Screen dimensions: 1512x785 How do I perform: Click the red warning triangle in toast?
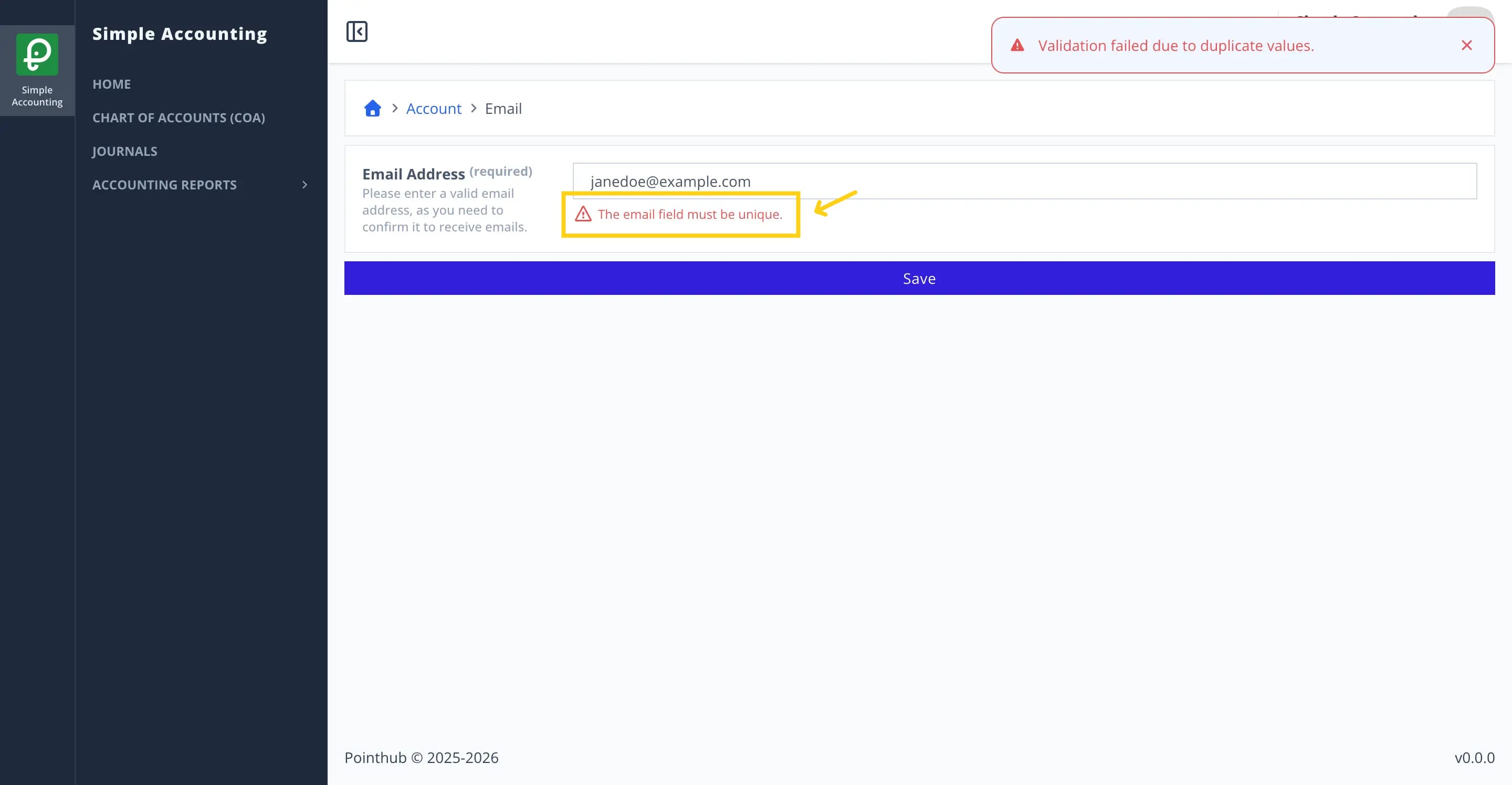coord(1017,45)
